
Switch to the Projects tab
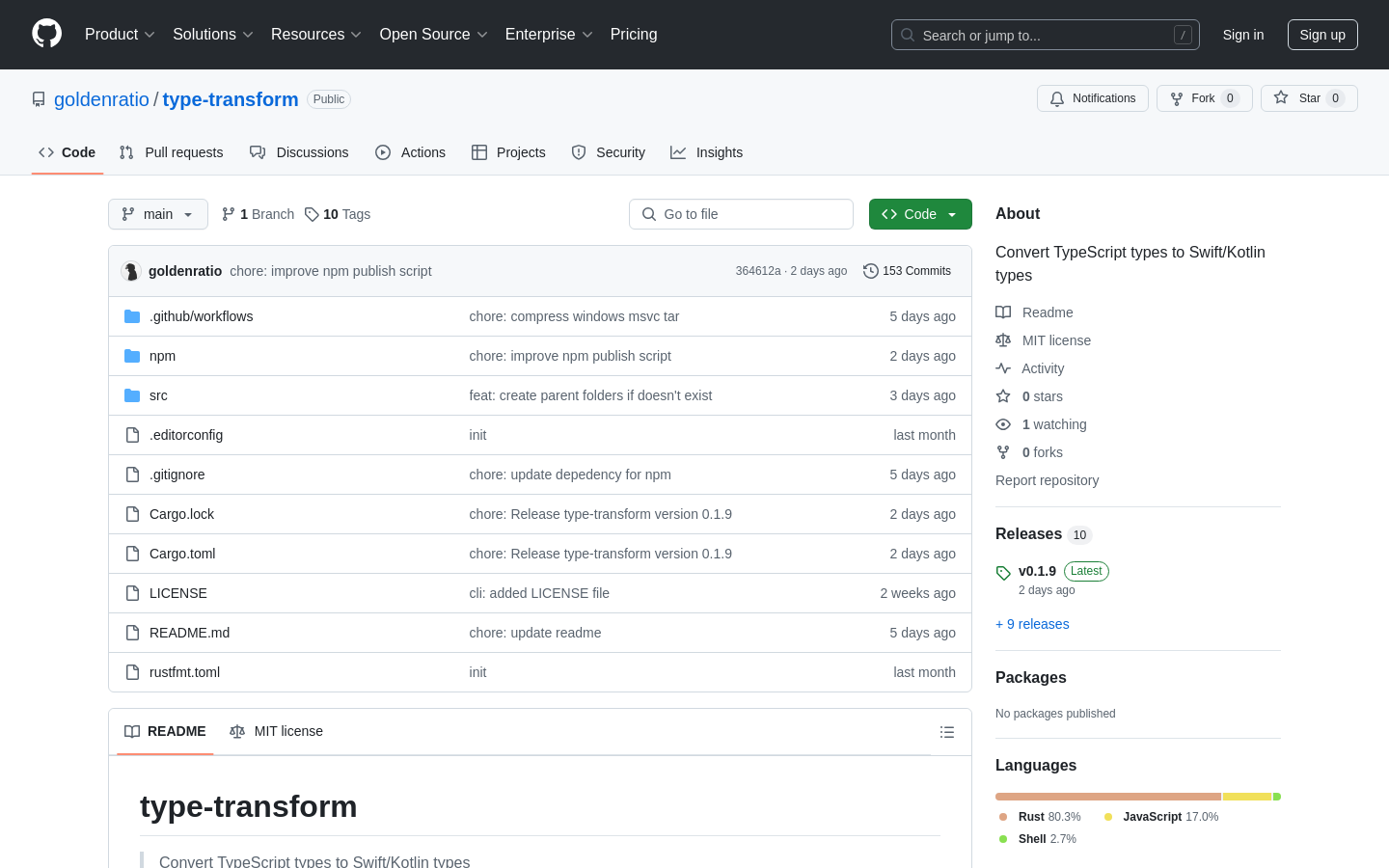508,152
